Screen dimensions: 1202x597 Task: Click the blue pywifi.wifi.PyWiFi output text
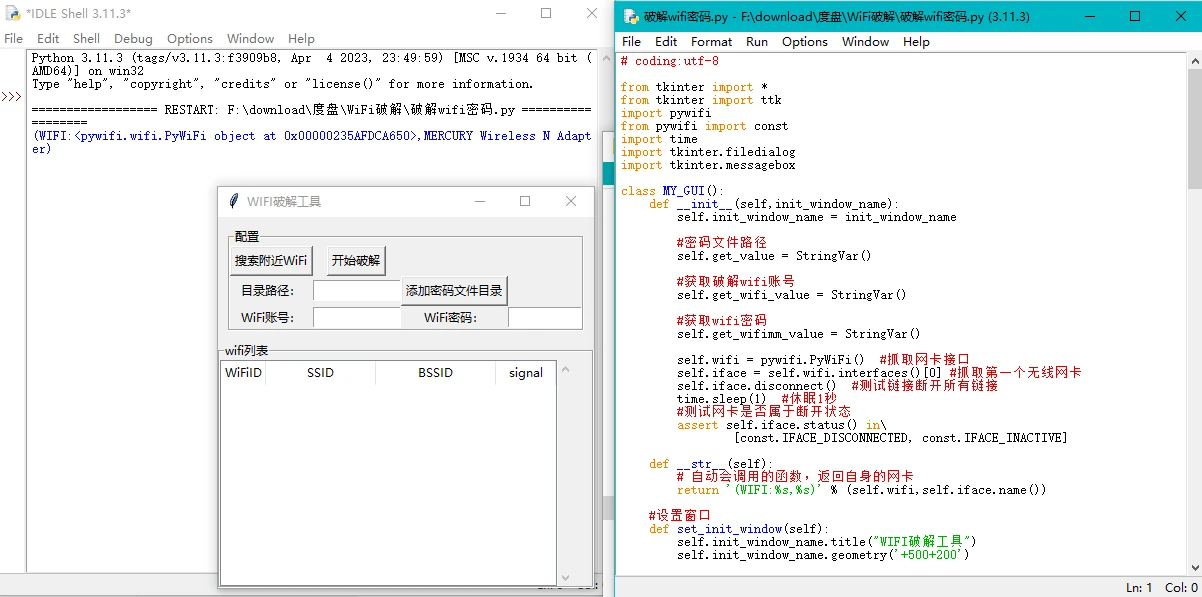pos(312,142)
